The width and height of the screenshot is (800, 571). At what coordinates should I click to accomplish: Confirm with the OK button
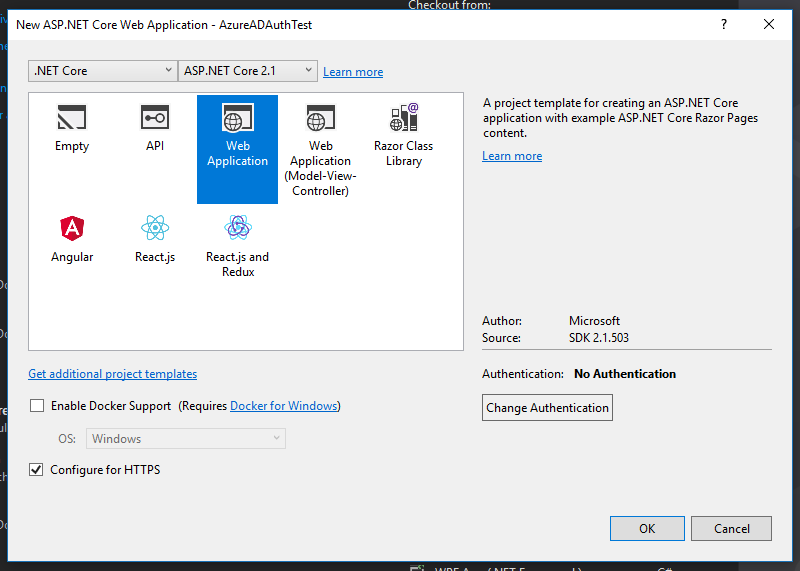click(x=647, y=528)
